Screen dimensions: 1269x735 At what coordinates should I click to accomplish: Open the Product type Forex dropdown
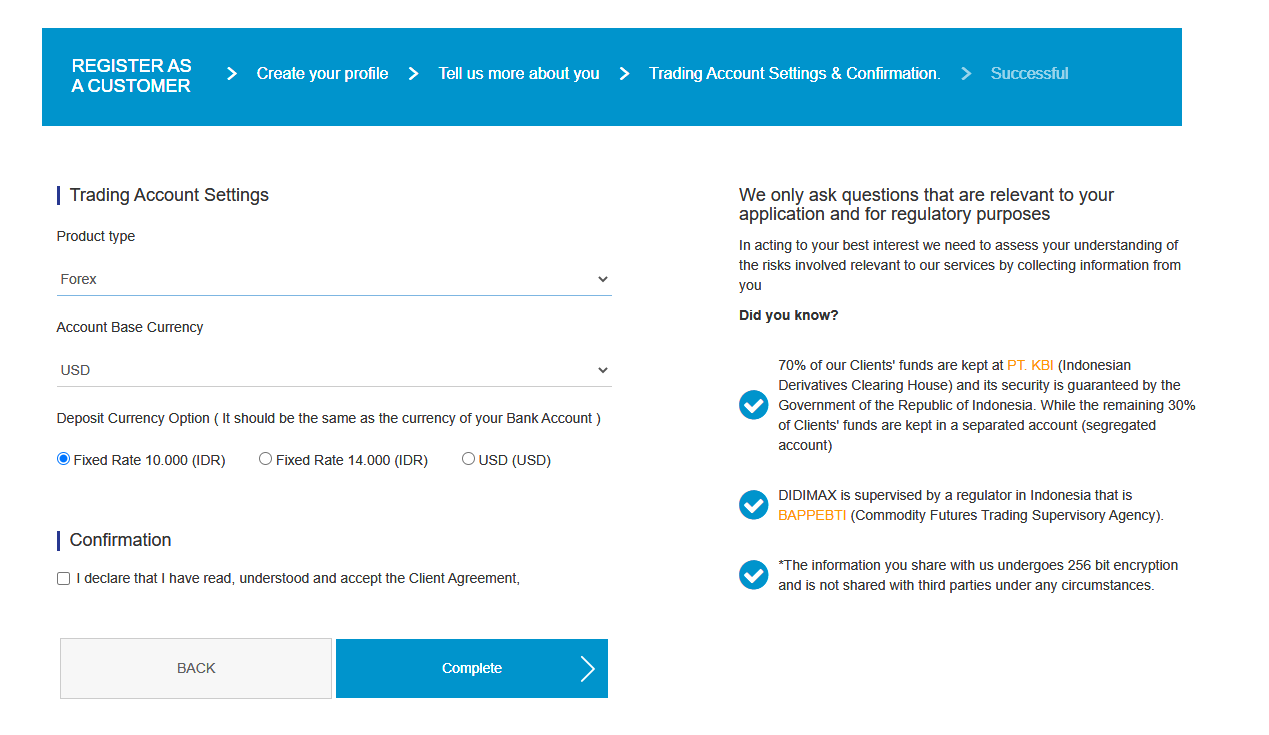334,279
